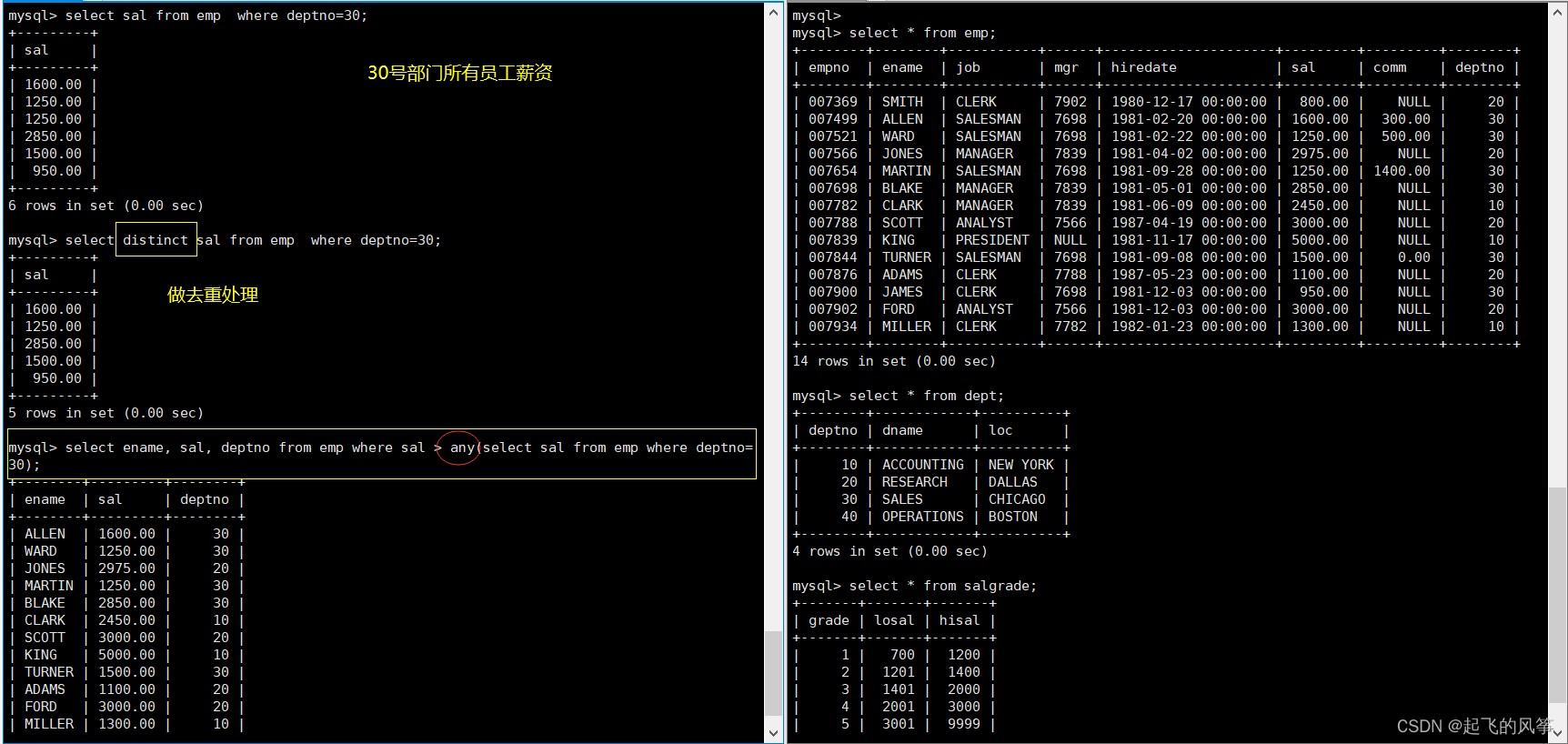Screen dimensions: 1568x744
Task: Click department name RESEARCH
Action: 914,482
